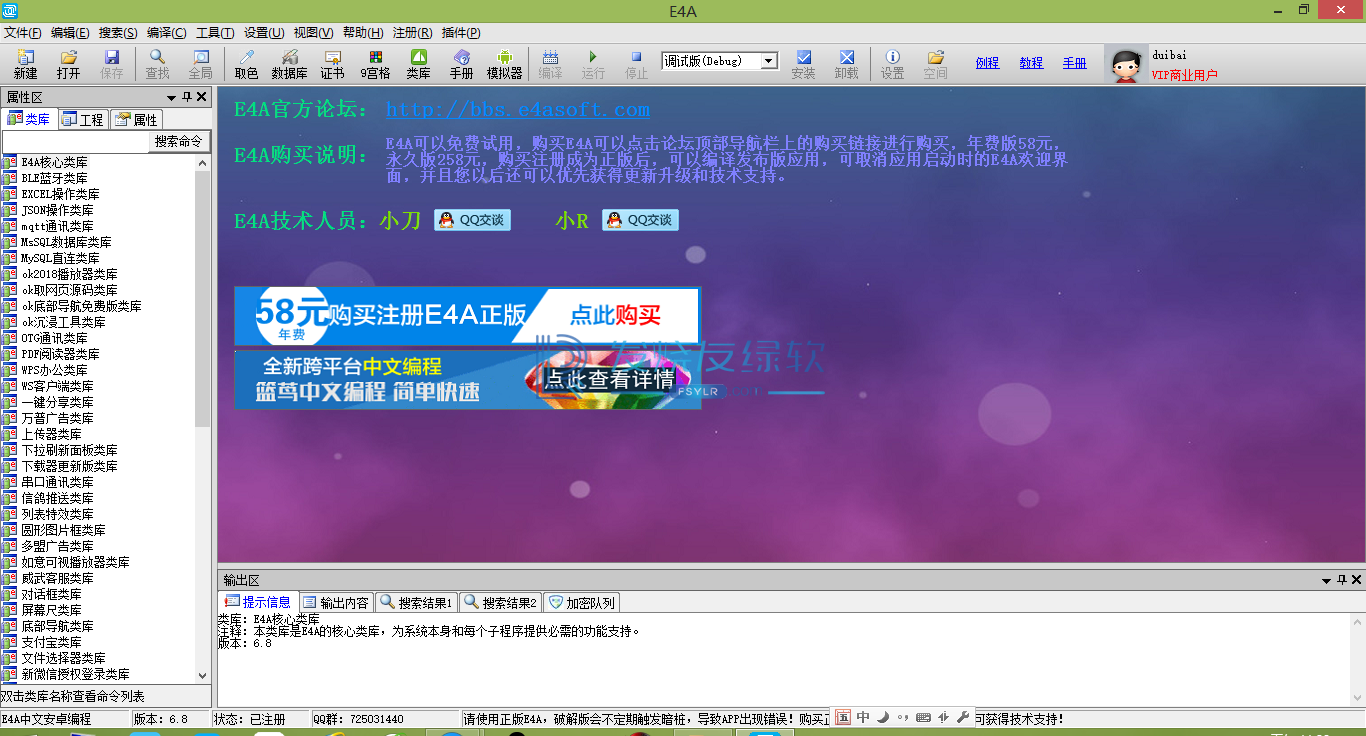1366x736 pixels.
Task: Click the 新建 (New) toolbar icon
Action: (x=25, y=64)
